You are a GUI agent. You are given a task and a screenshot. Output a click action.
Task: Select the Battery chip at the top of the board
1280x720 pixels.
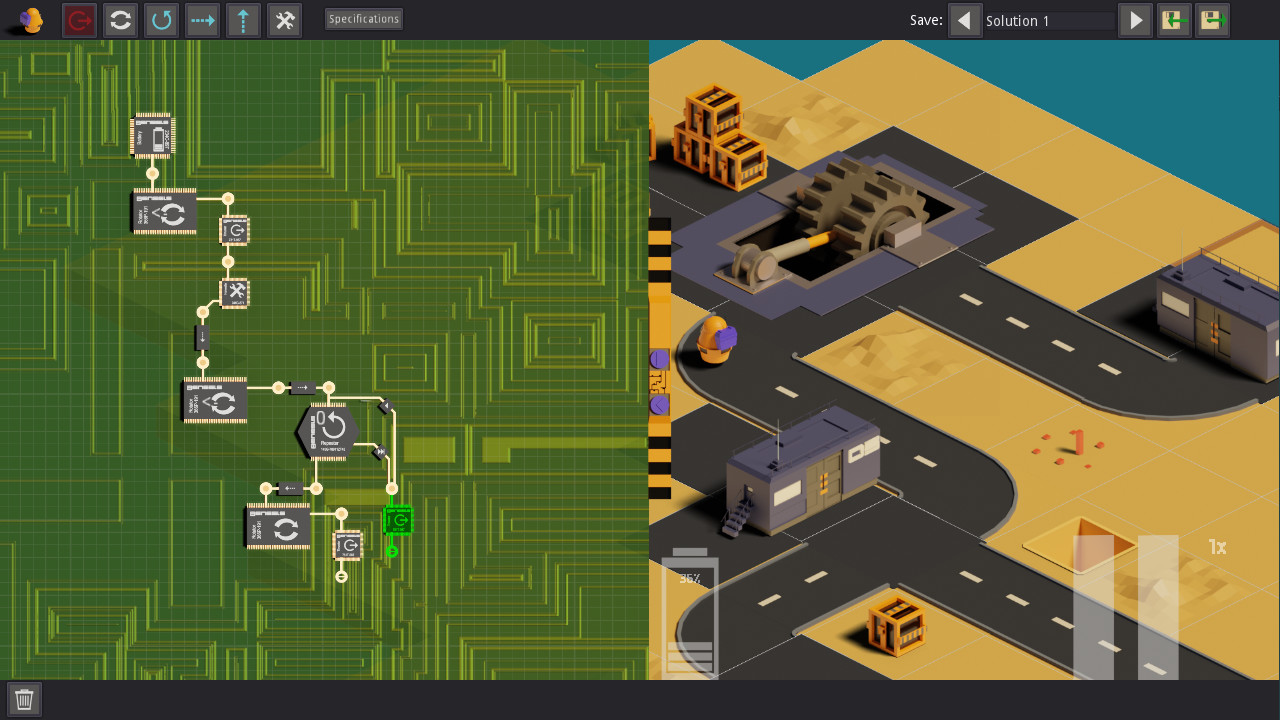pyautogui.click(x=152, y=135)
